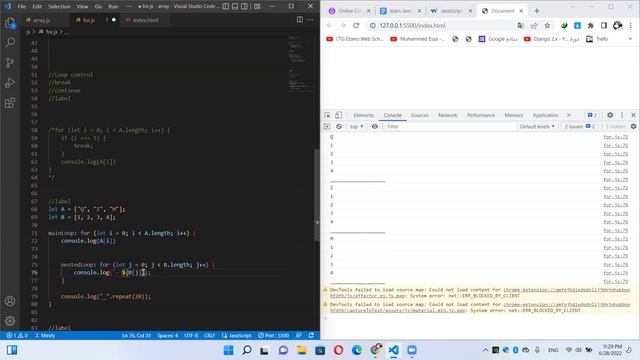The width and height of the screenshot is (640, 360).
Task: Open the Trello bookmark
Action: pyautogui.click(x=597, y=39)
